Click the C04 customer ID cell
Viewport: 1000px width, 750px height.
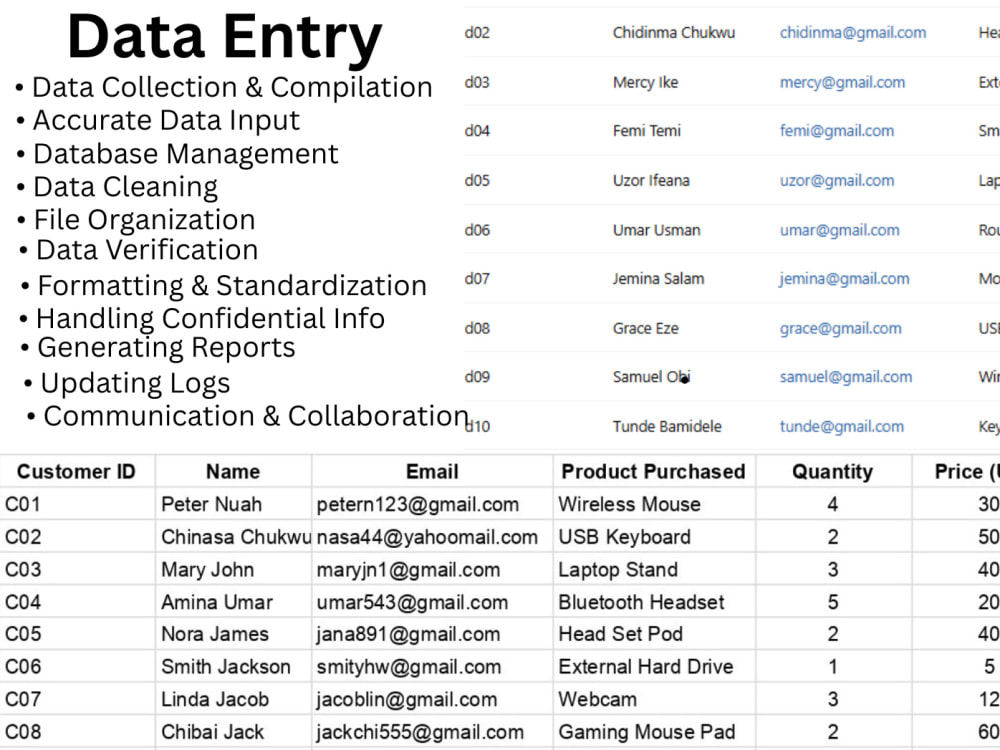(x=77, y=602)
